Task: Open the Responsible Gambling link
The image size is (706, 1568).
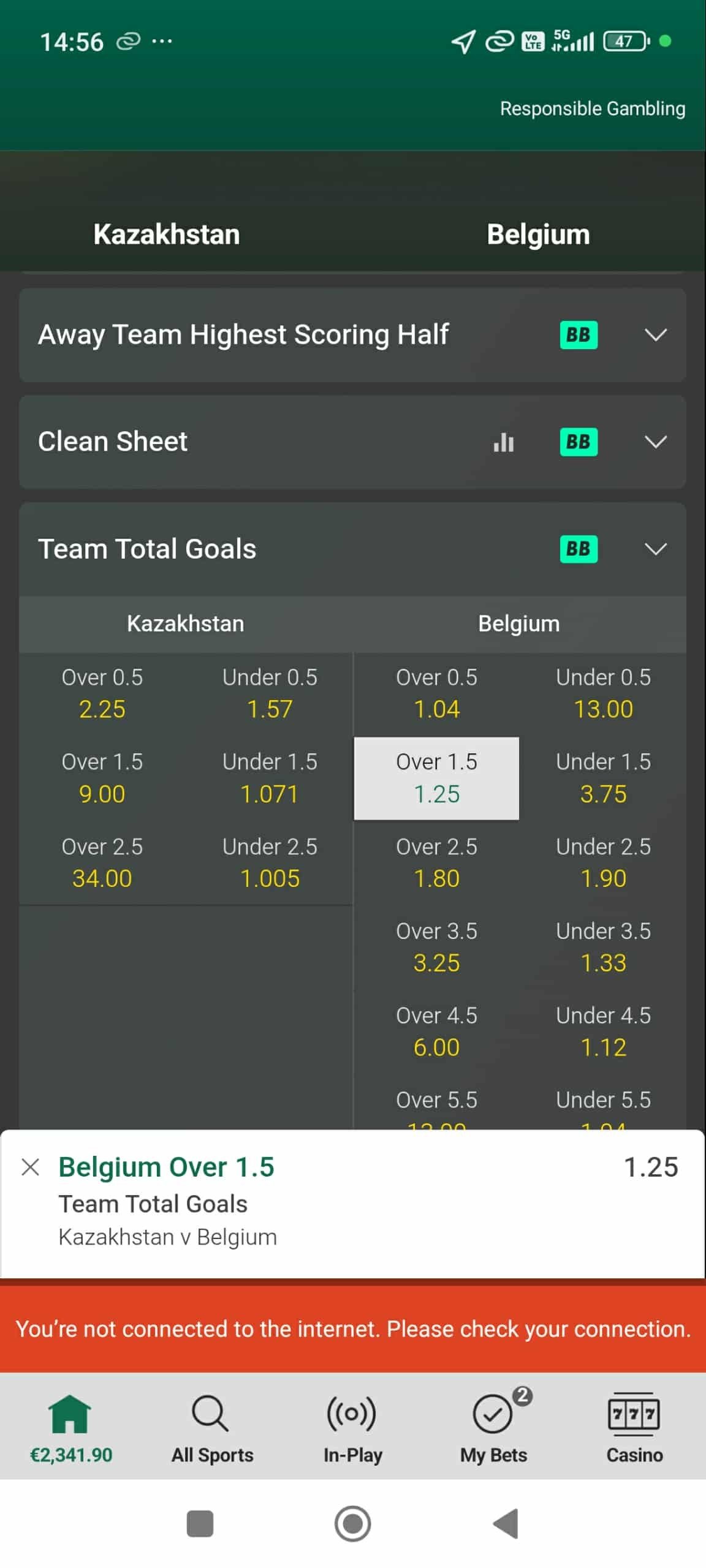Action: pyautogui.click(x=592, y=108)
